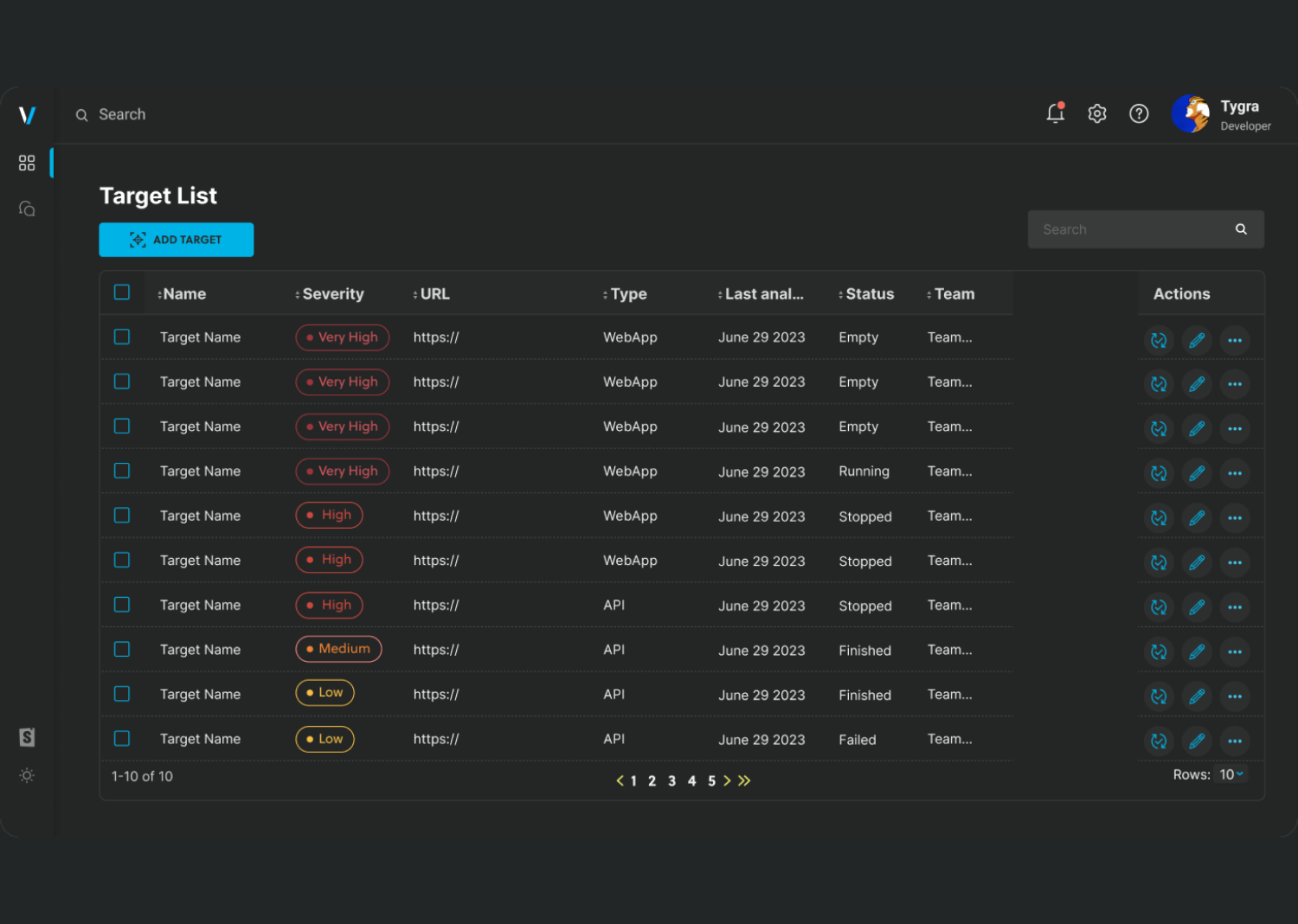
Task: Focus the top bar Search field
Action: click(x=121, y=114)
